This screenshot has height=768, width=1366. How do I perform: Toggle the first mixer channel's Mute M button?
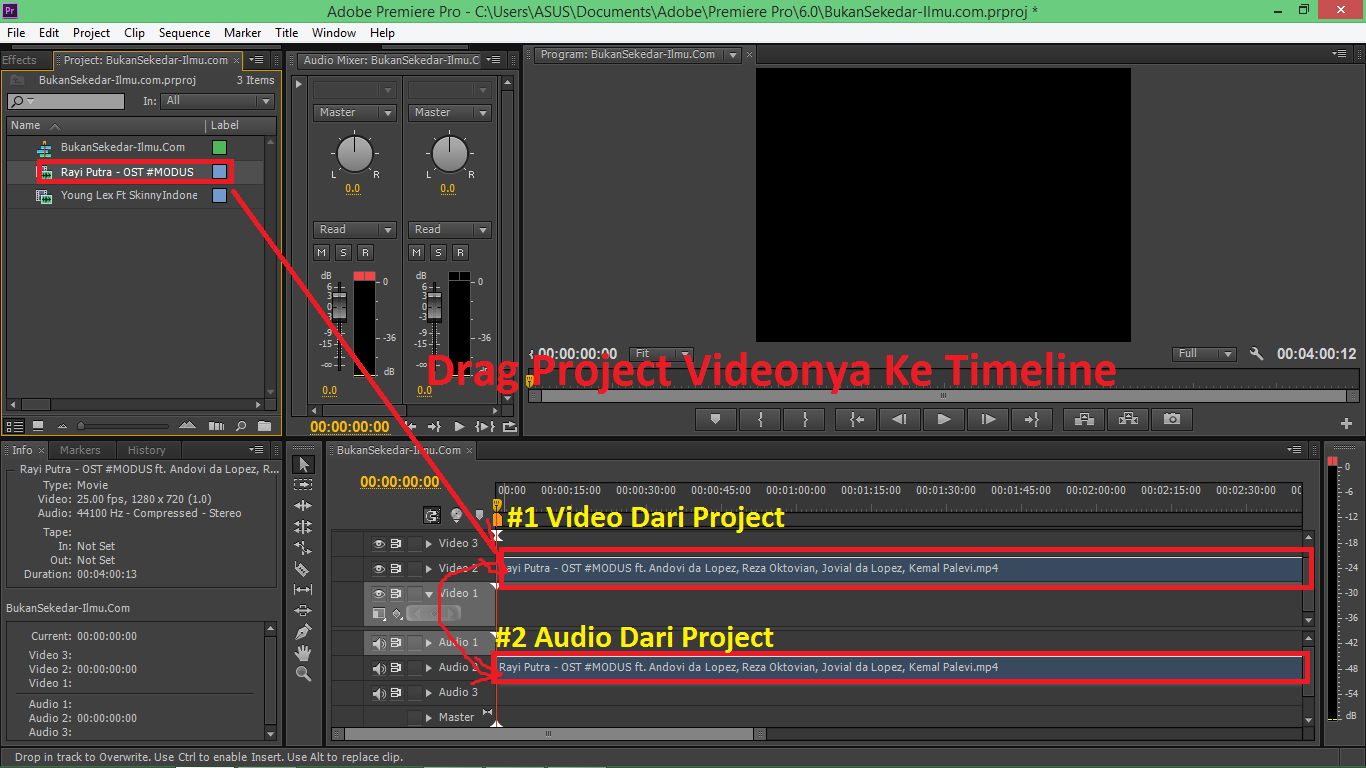point(322,253)
